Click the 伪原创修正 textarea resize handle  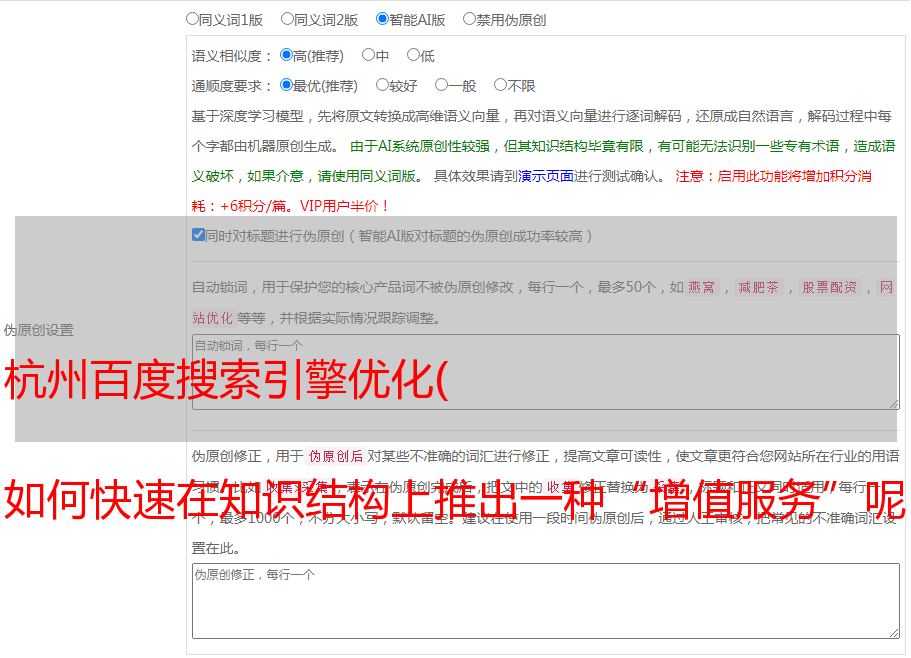pos(894,633)
